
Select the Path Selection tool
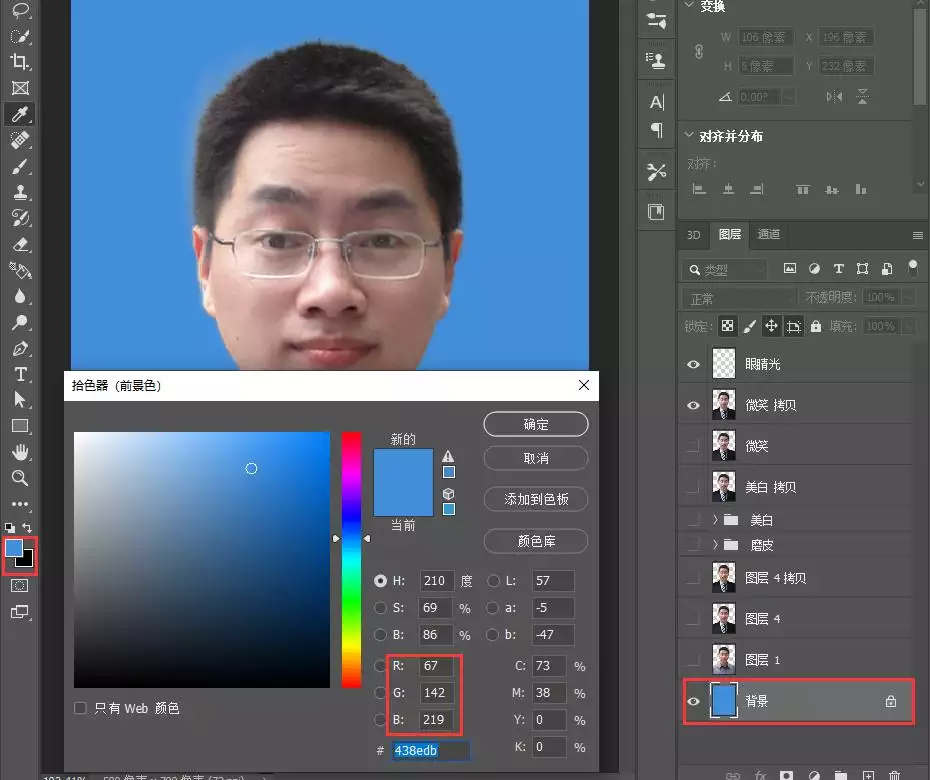[20, 400]
